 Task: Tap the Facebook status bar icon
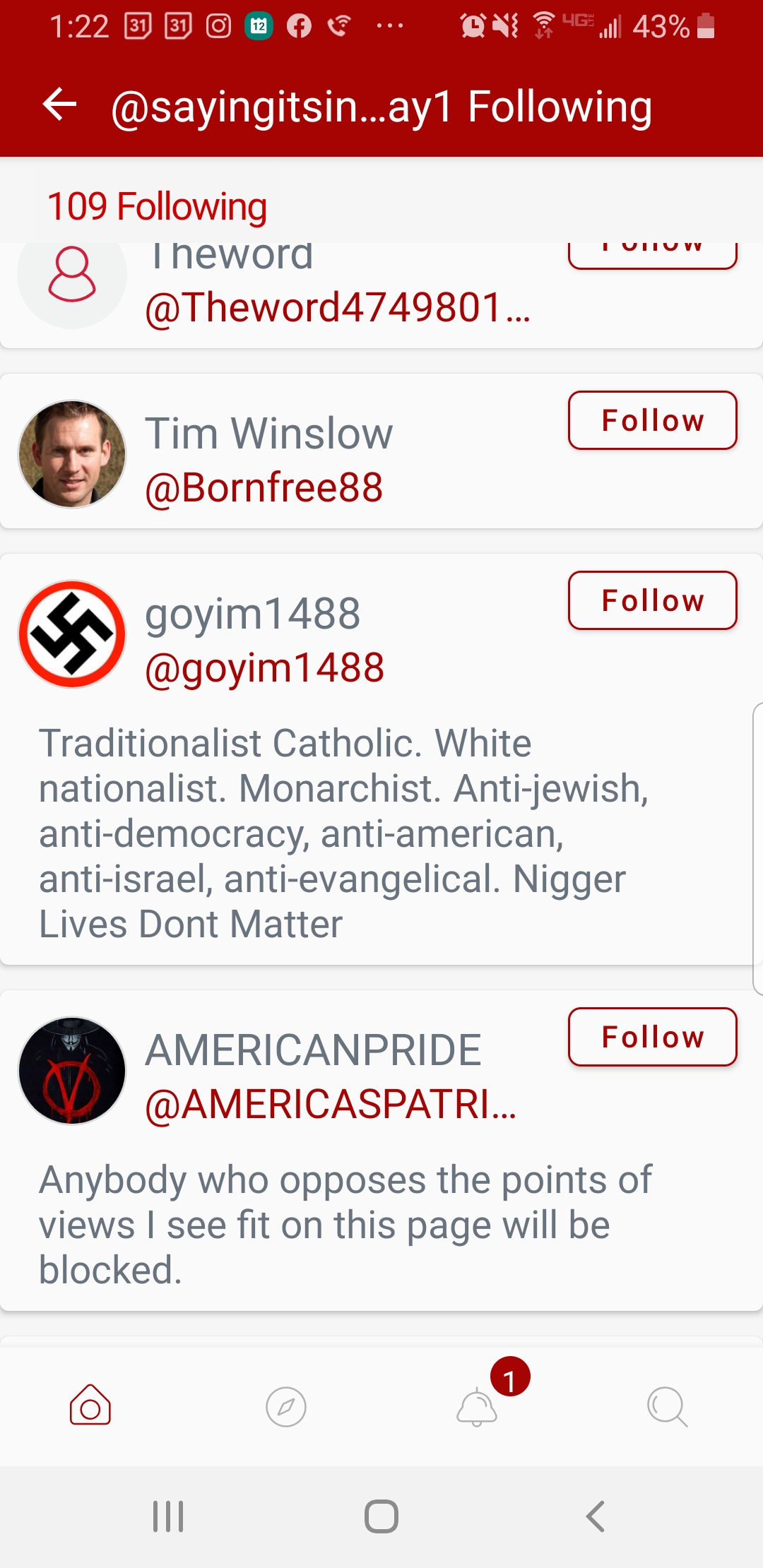pyautogui.click(x=299, y=27)
